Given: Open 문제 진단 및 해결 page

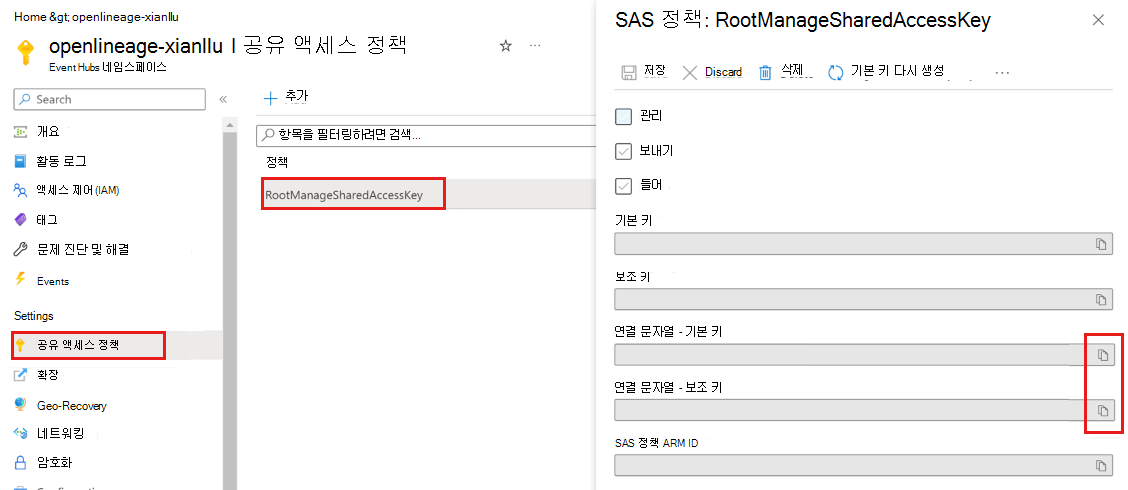Looking at the screenshot, I should (83, 250).
